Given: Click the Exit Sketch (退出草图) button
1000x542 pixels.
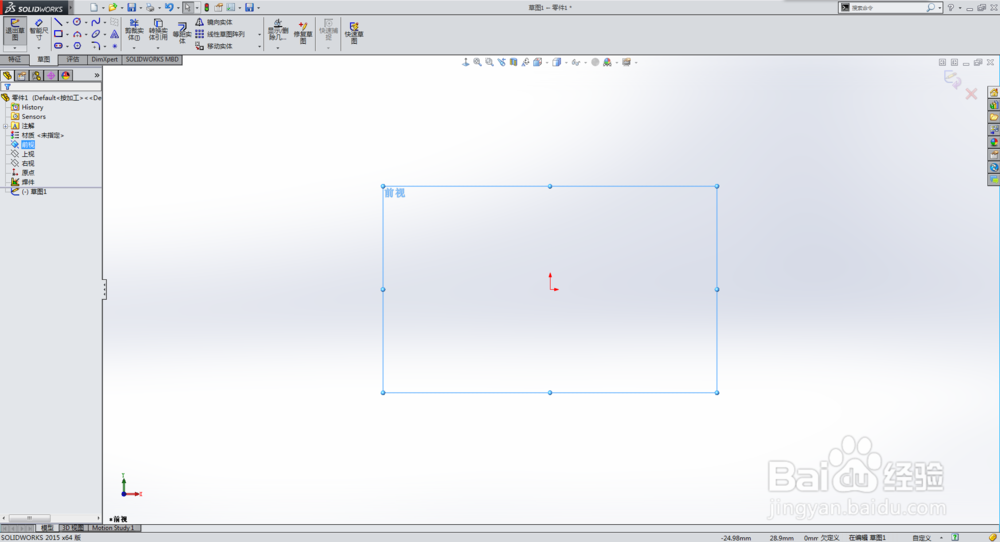Looking at the screenshot, I should (15, 31).
